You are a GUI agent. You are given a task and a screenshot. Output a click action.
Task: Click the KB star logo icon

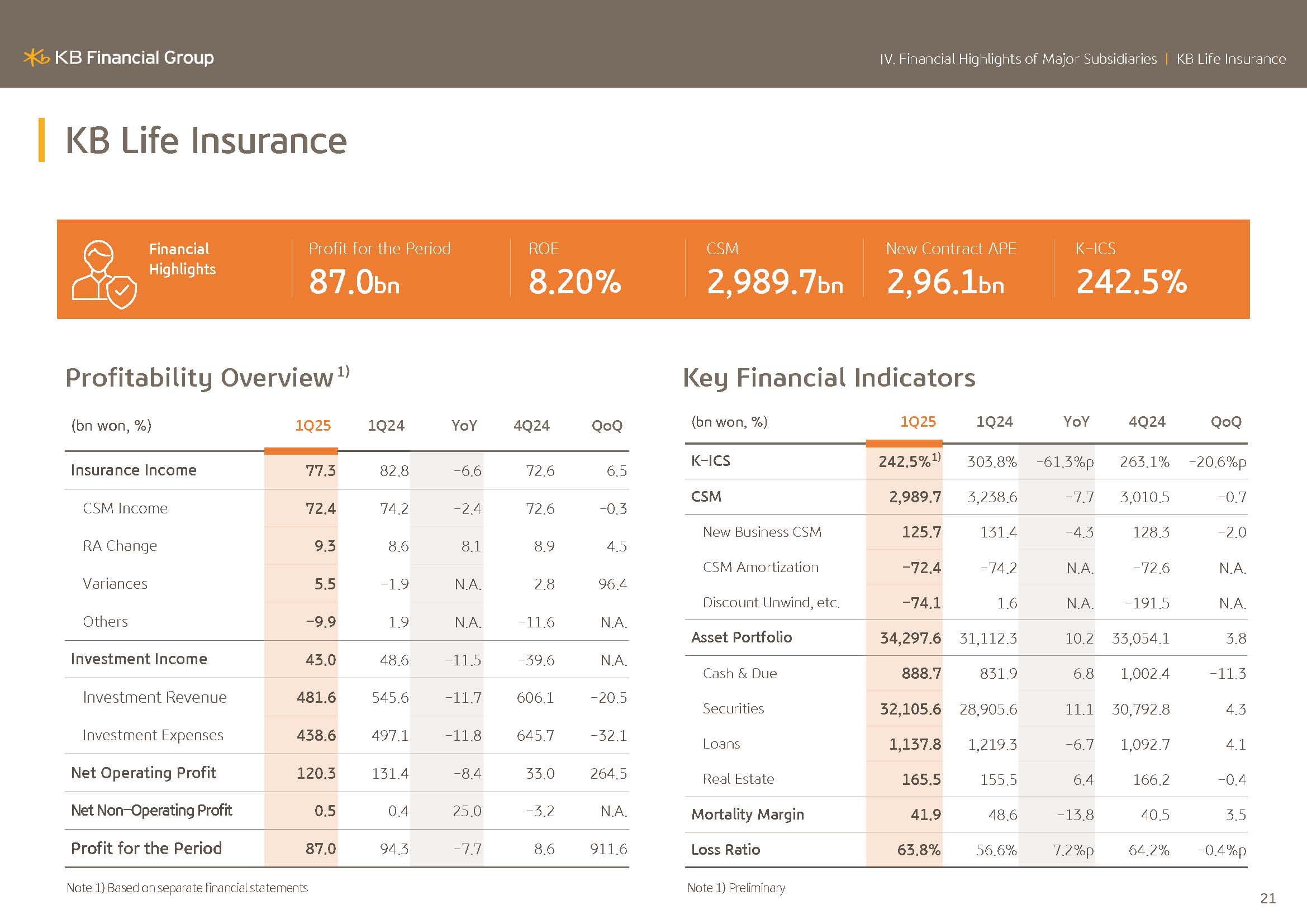tap(36, 58)
